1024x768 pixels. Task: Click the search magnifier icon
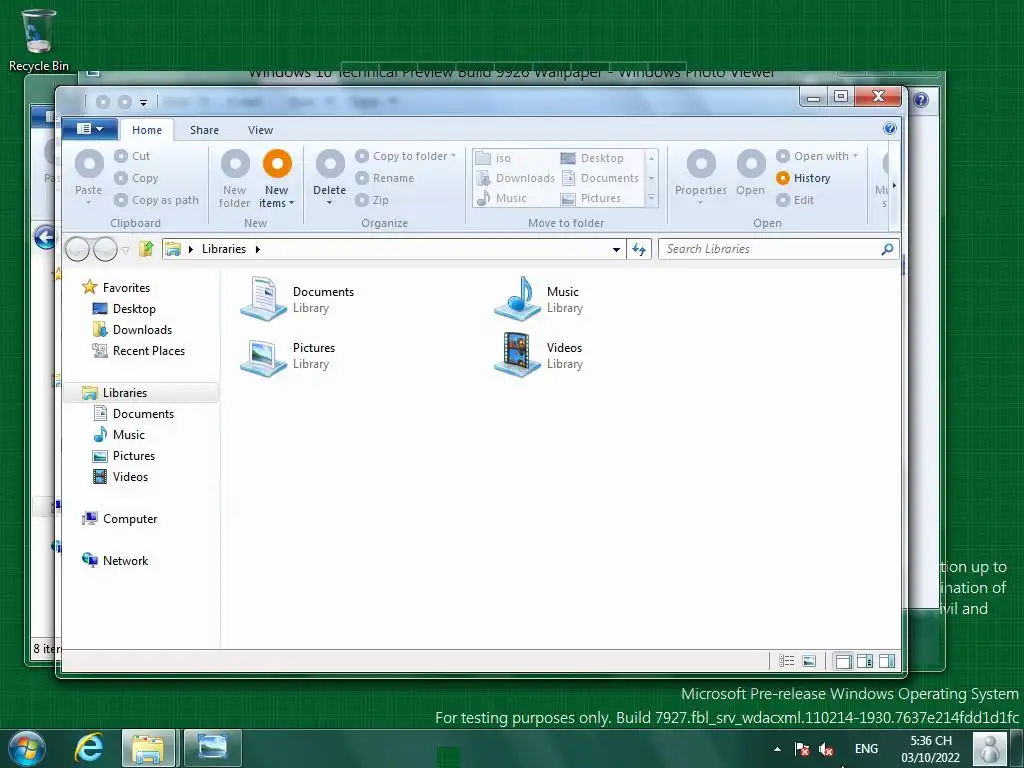[887, 249]
